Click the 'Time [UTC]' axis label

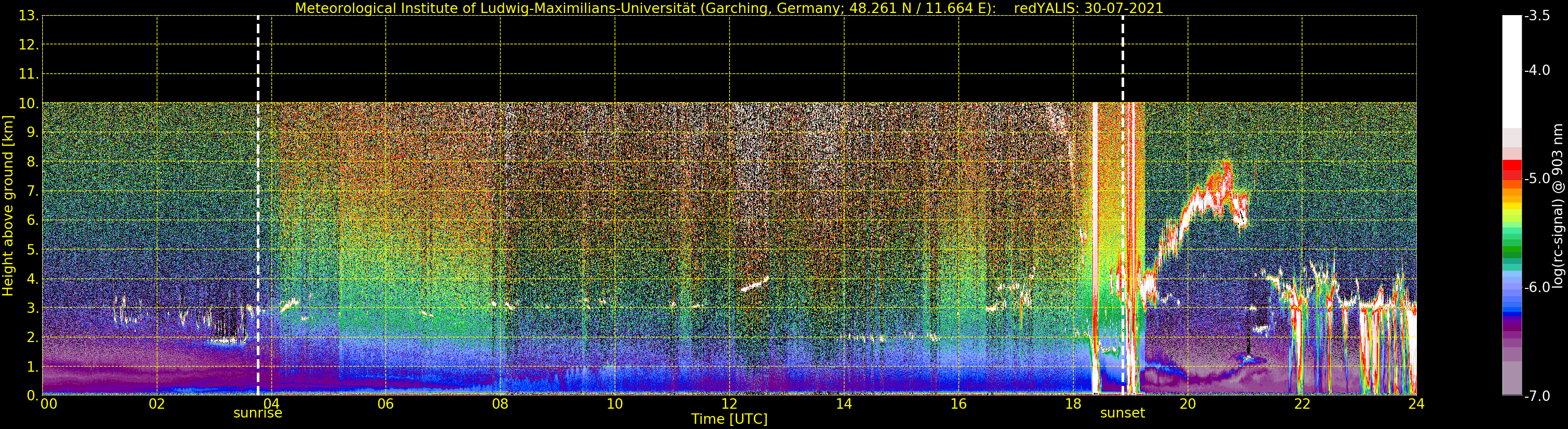(x=729, y=419)
